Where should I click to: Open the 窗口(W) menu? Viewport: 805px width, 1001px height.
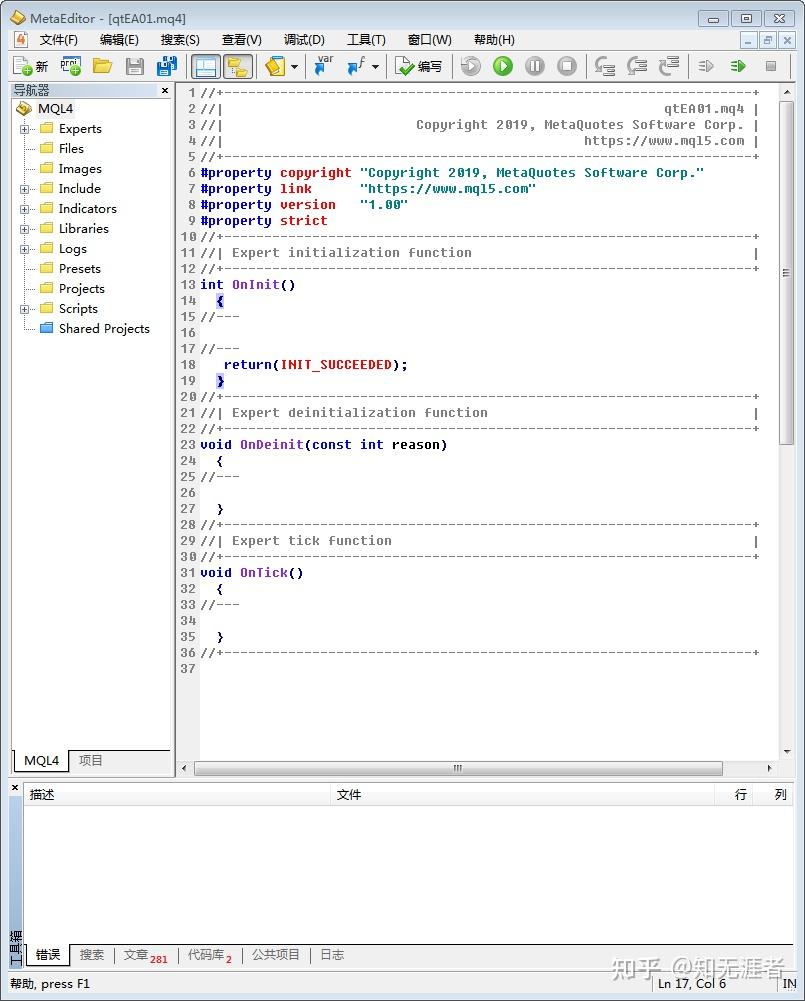click(x=429, y=40)
